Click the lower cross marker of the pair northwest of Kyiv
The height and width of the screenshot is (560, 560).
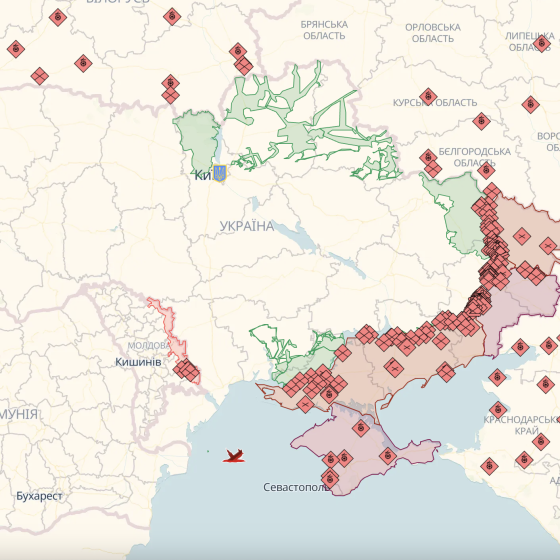[x=170, y=96]
